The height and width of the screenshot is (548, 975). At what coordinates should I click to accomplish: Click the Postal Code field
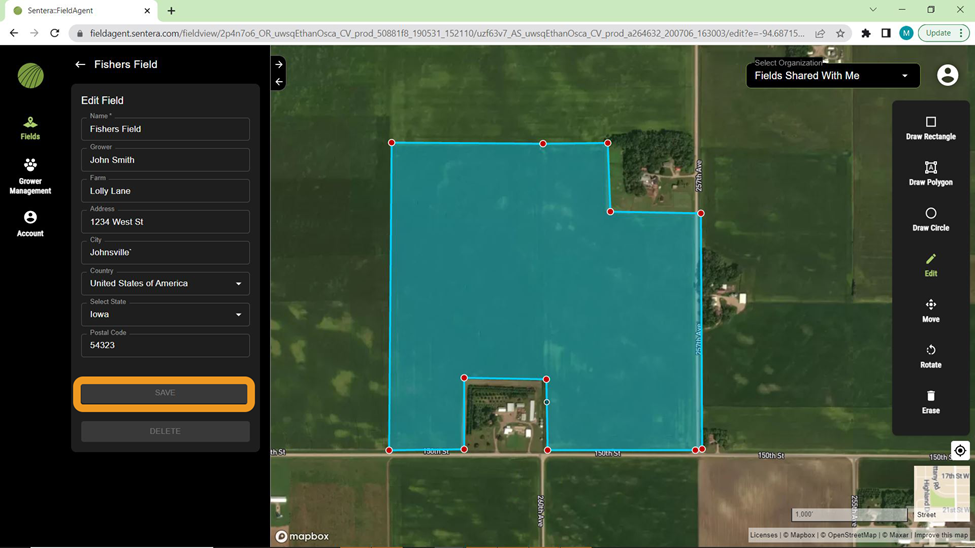click(165, 346)
